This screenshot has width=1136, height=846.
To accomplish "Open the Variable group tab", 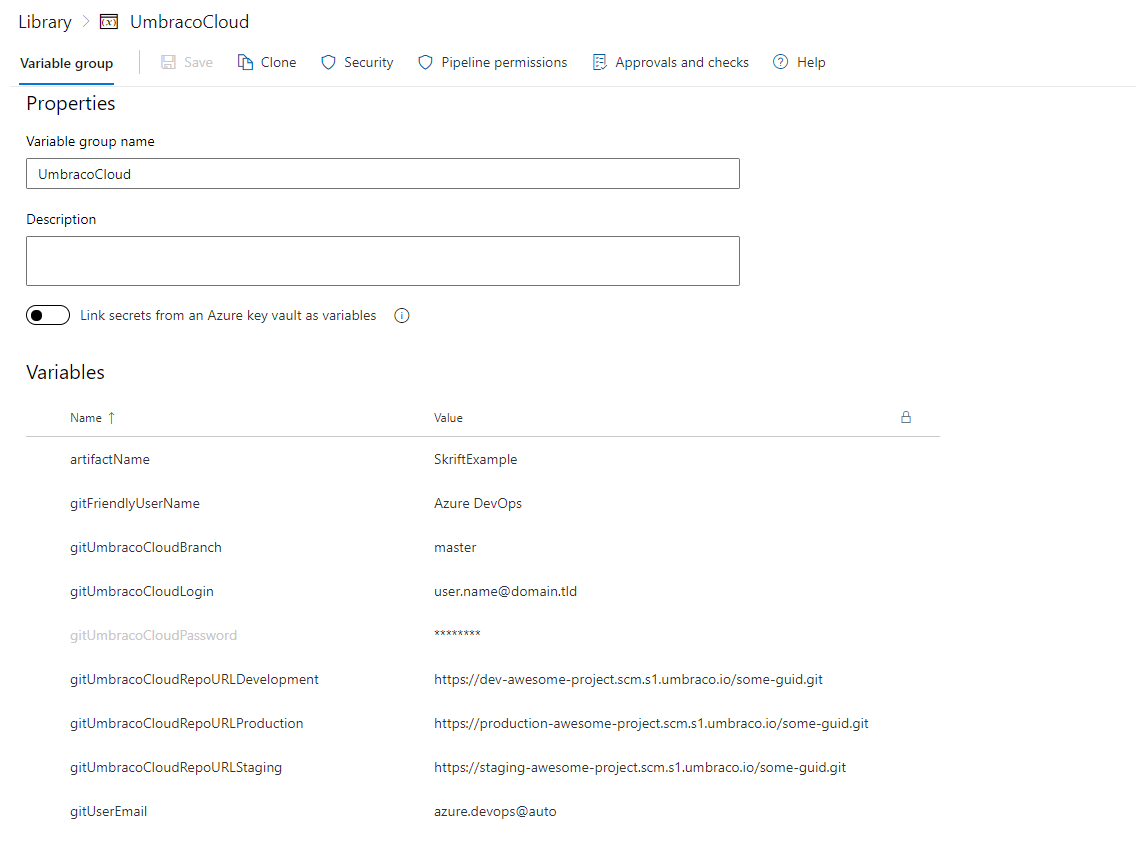I will [x=67, y=63].
